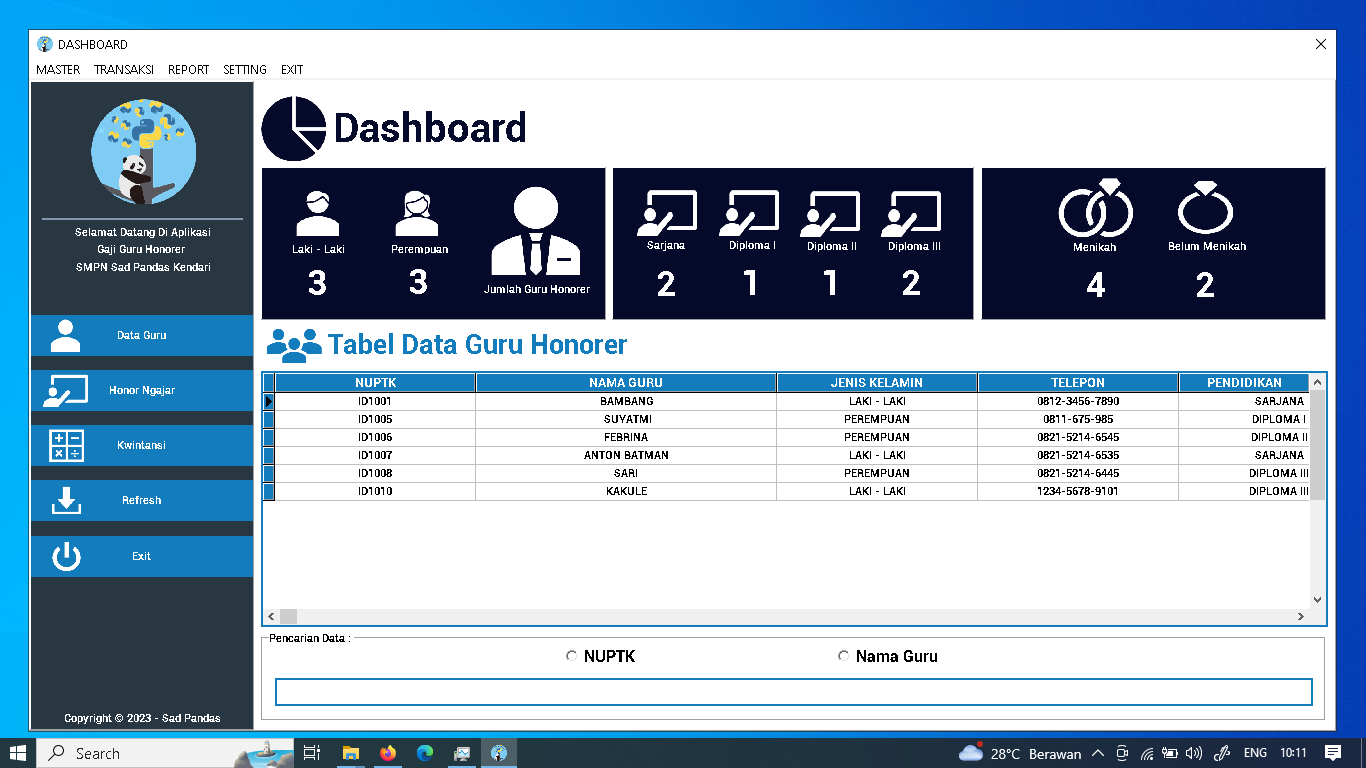
Task: Open the SETTING menu
Action: coord(243,70)
